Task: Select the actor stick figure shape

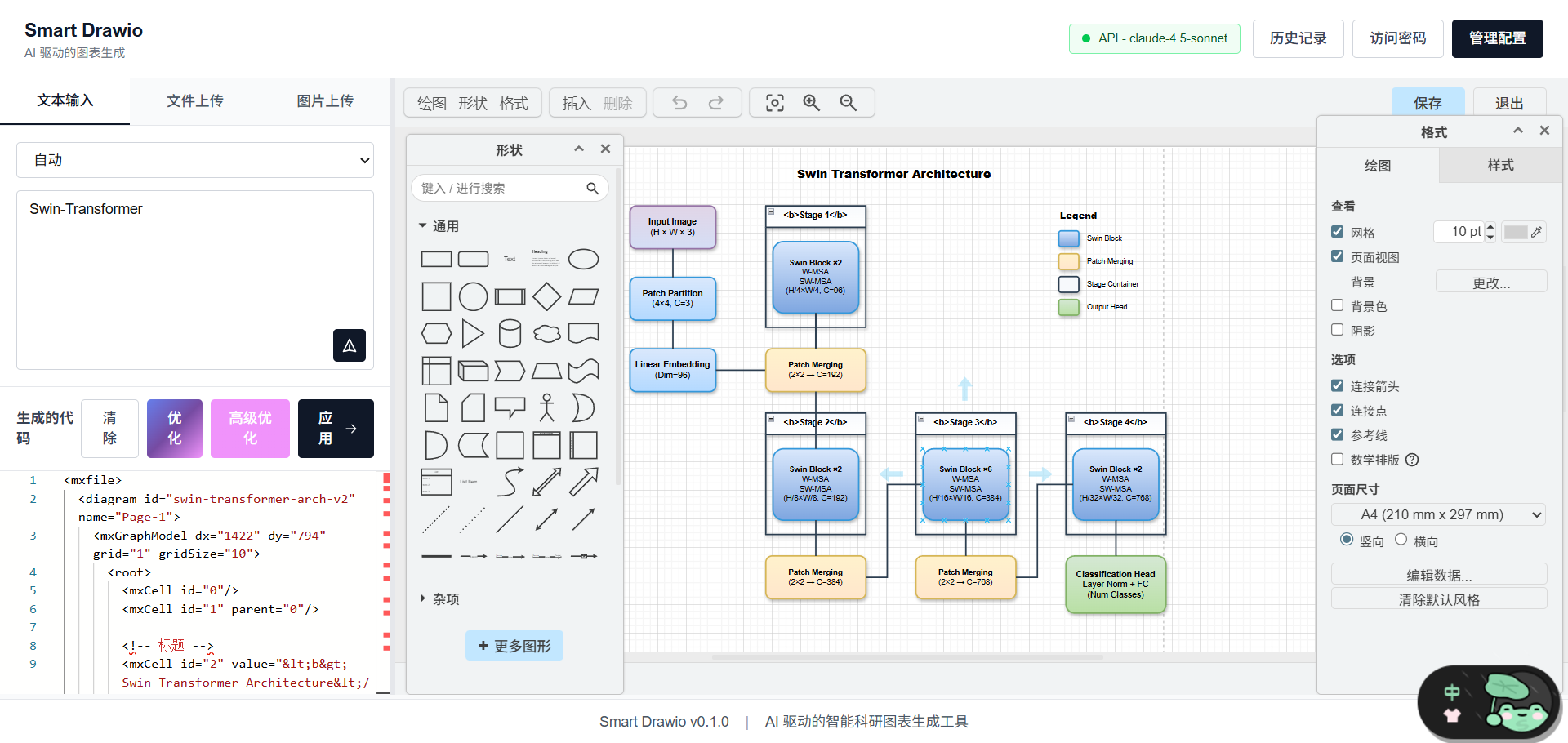Action: pos(546,407)
